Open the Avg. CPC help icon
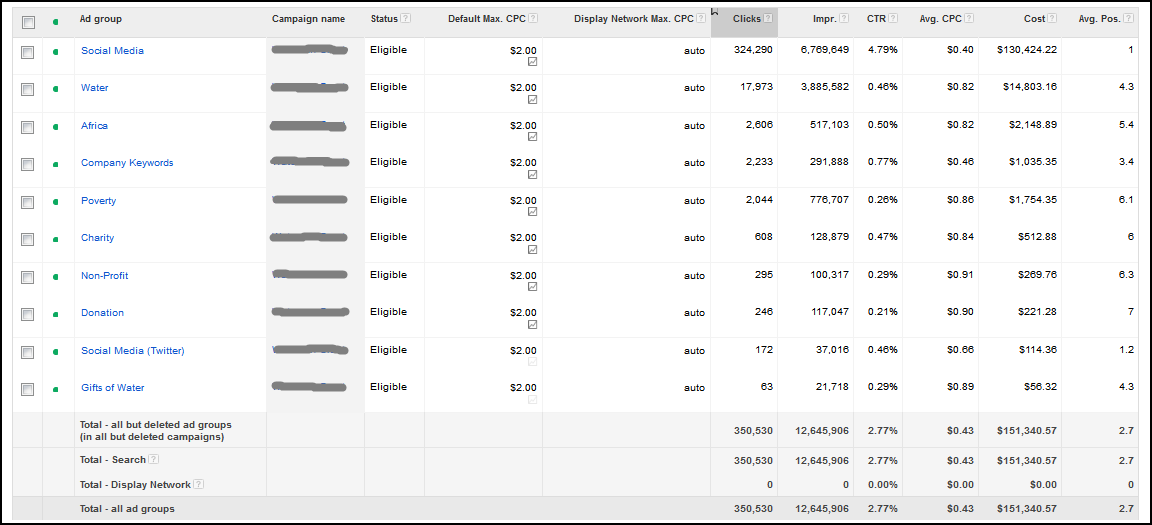This screenshot has width=1152, height=525. (x=969, y=19)
